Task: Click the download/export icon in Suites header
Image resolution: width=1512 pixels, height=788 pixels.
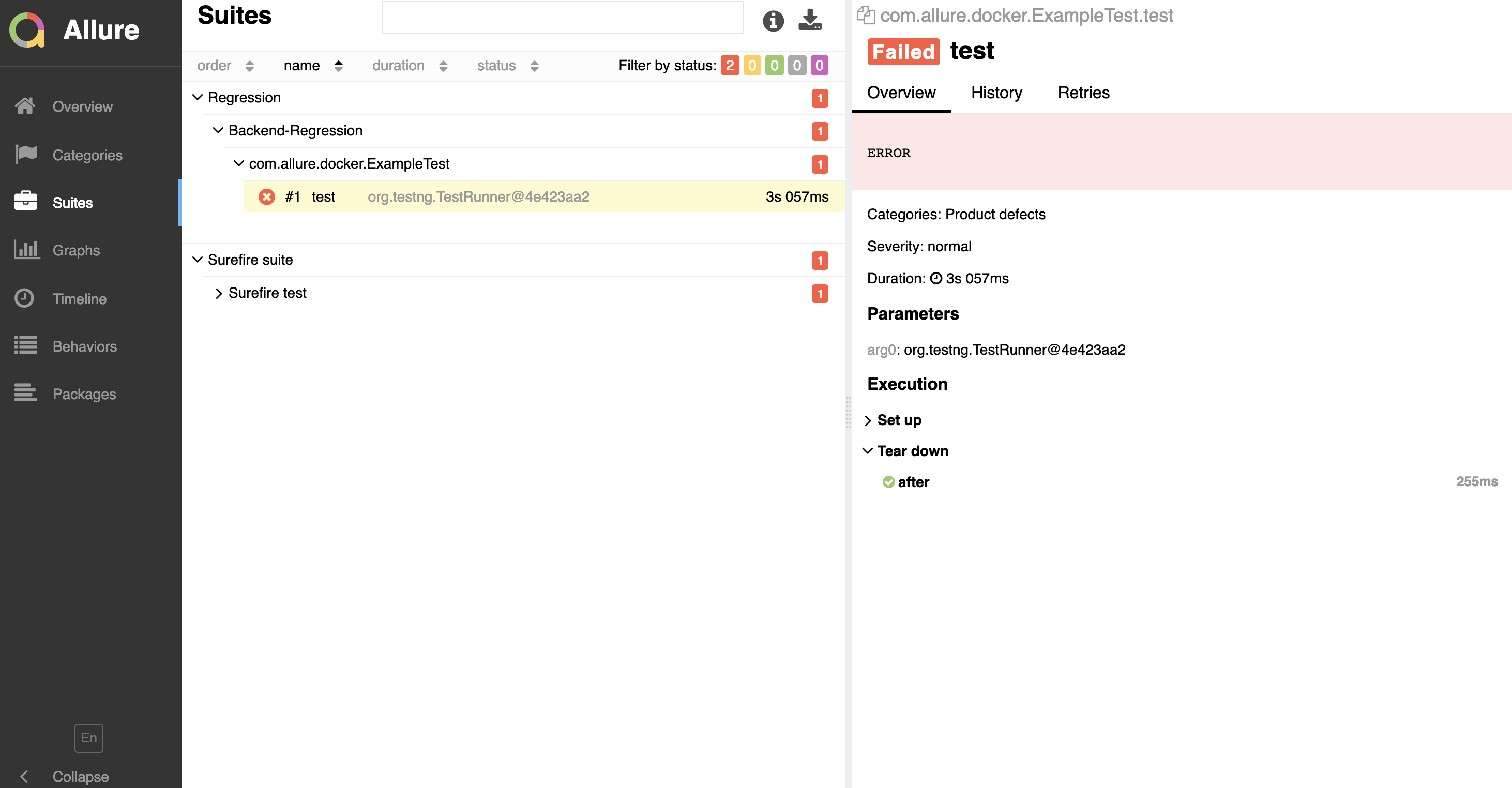Action: click(810, 21)
